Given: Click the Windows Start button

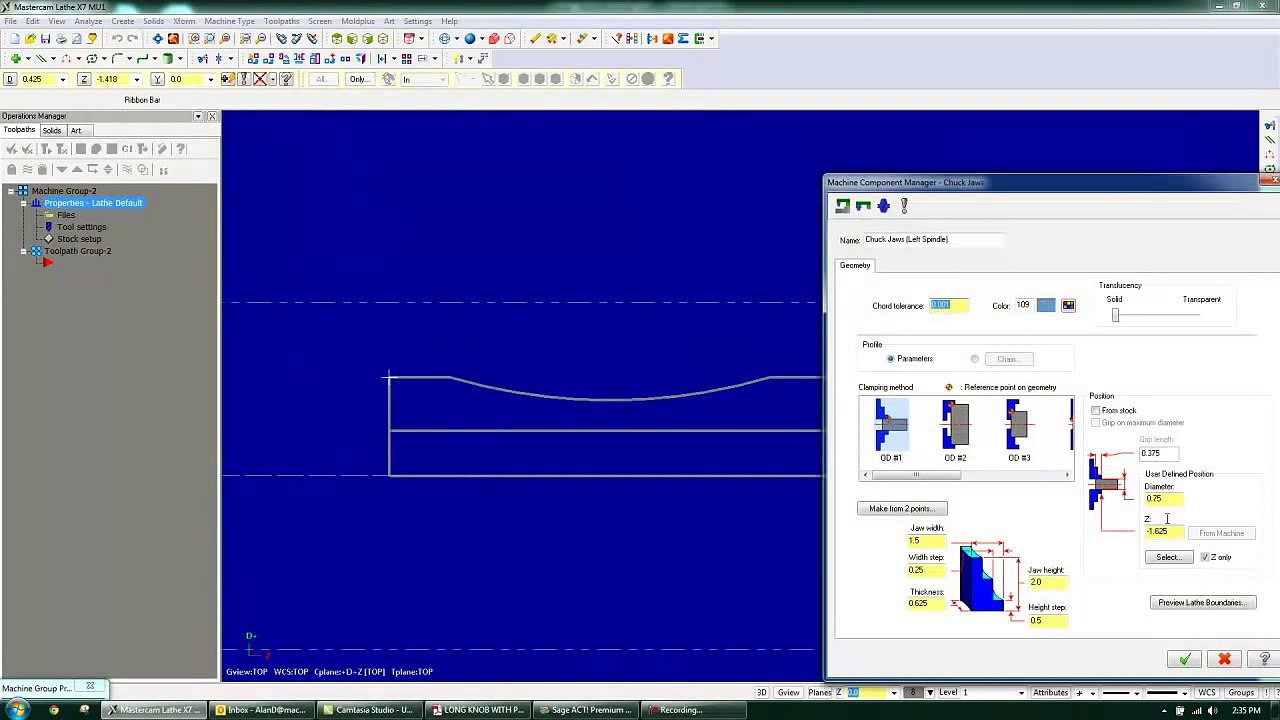Looking at the screenshot, I should coord(18,710).
